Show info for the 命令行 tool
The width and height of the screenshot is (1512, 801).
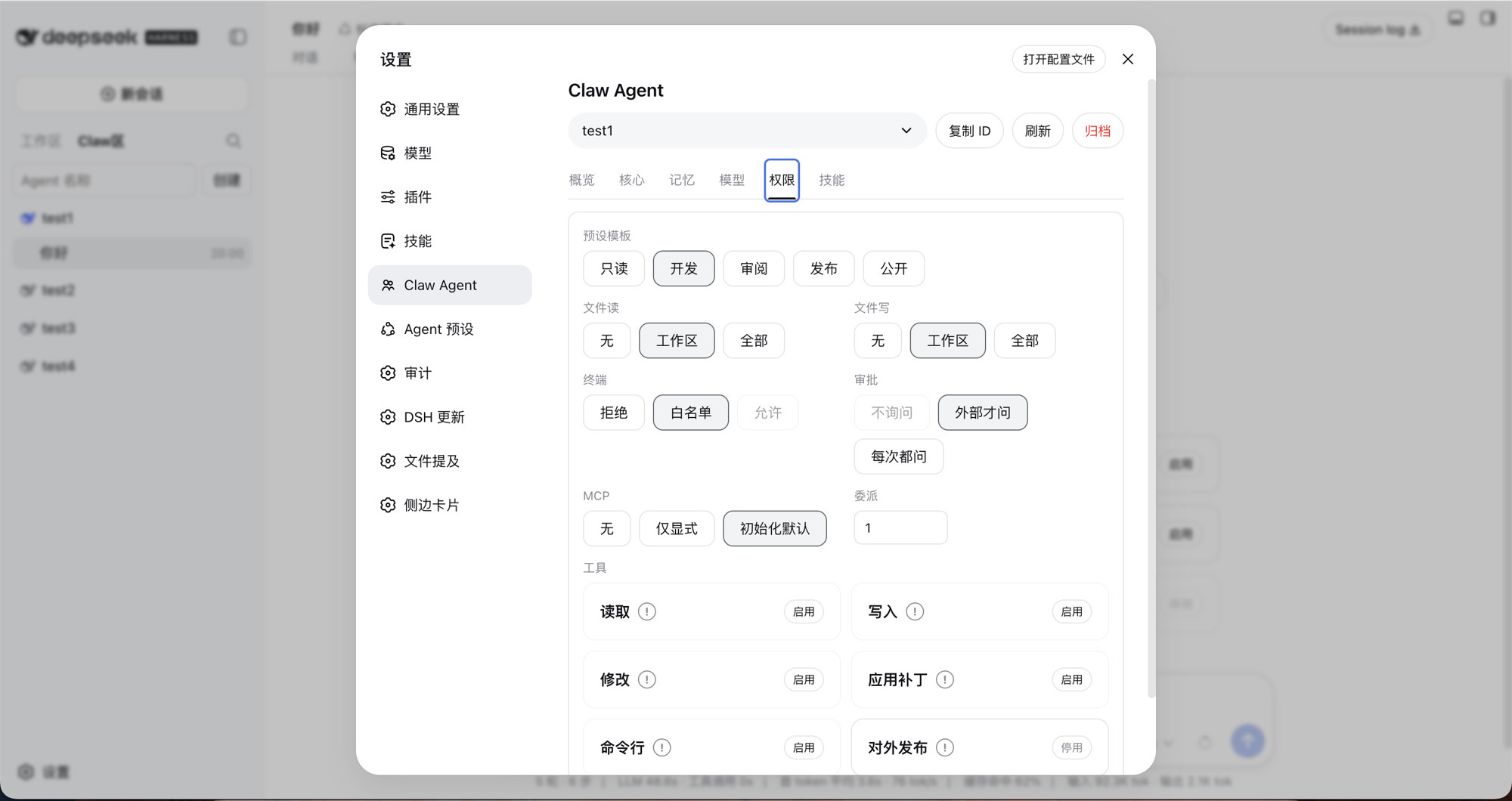[x=662, y=747]
